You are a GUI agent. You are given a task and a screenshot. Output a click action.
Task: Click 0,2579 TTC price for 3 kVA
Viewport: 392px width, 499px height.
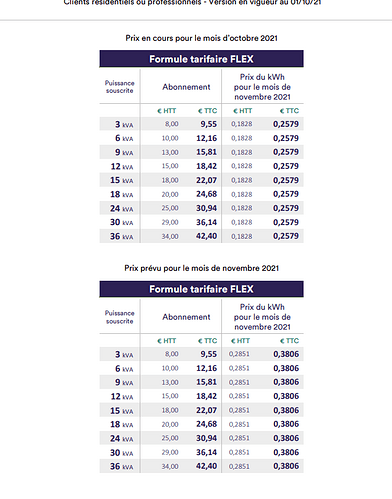pos(286,124)
